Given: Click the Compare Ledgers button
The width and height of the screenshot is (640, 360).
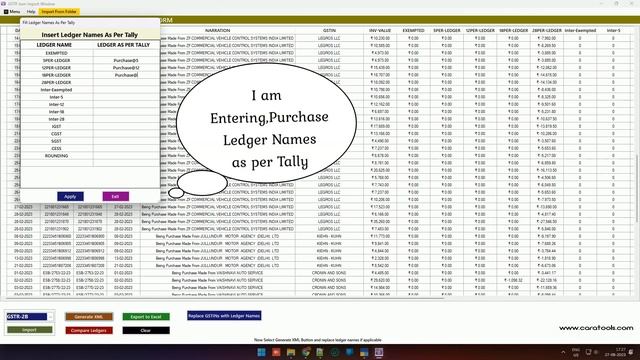Looking at the screenshot, I should 89,330.
